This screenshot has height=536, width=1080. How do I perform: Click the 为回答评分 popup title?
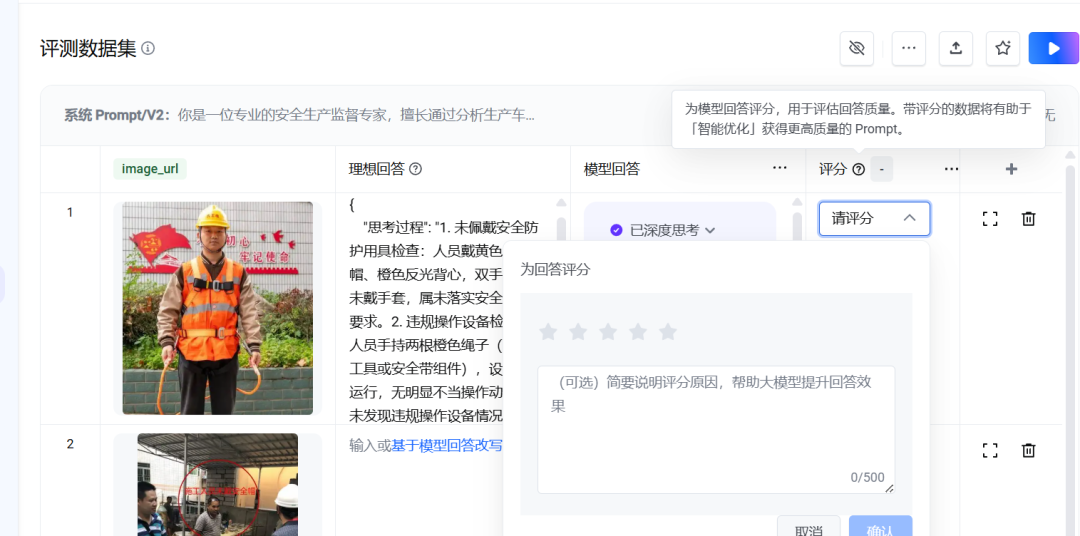tap(555, 269)
